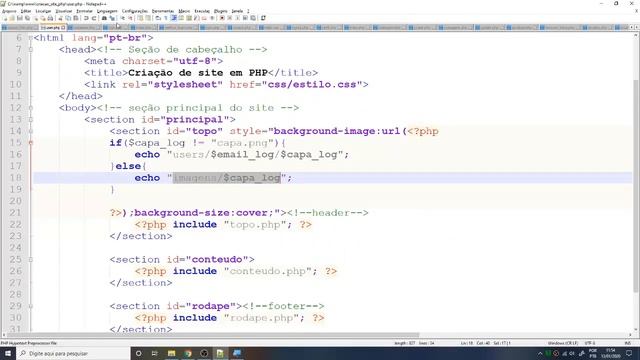
Task: Create a new document from the toolbar
Action: (x=5, y=18)
